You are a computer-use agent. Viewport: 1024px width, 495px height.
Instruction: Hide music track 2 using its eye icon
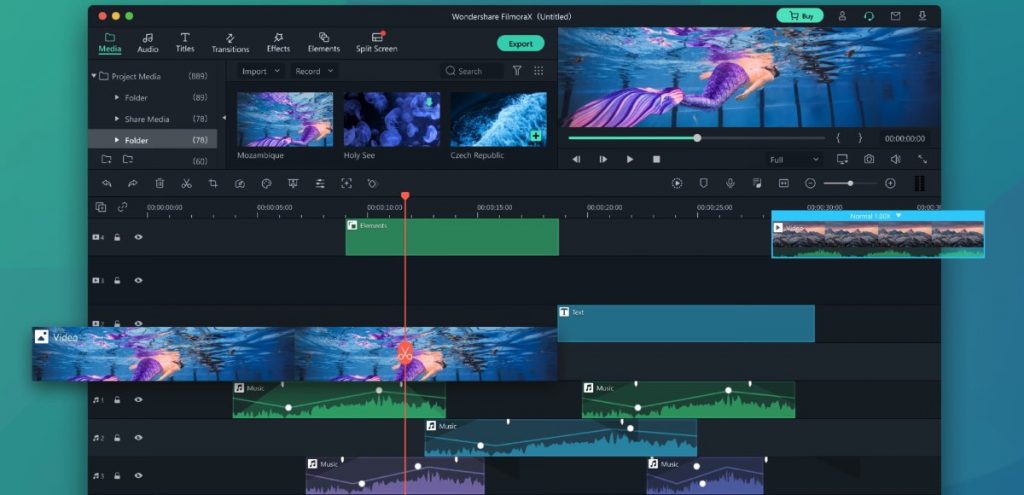[138, 438]
